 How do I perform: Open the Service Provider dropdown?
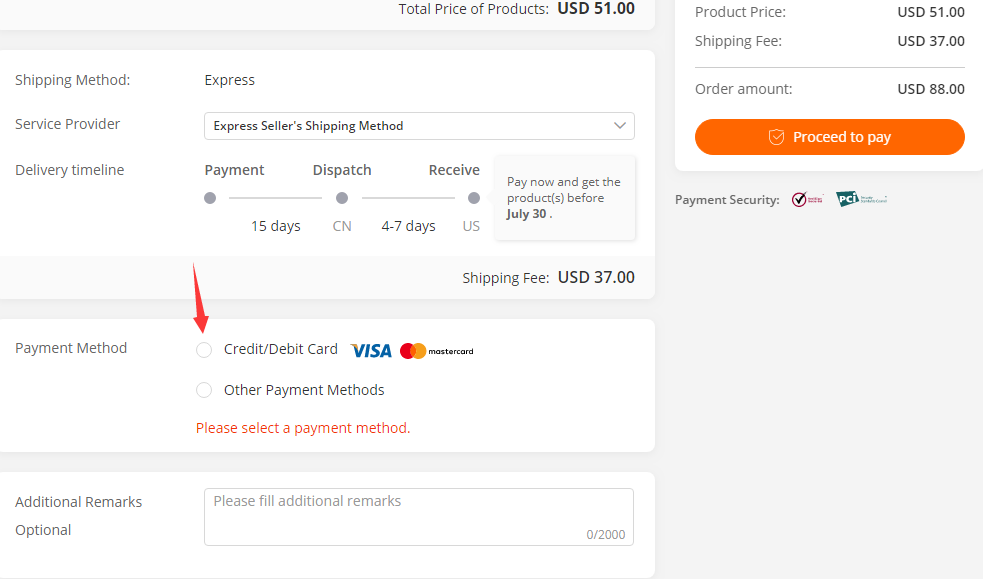pyautogui.click(x=419, y=126)
